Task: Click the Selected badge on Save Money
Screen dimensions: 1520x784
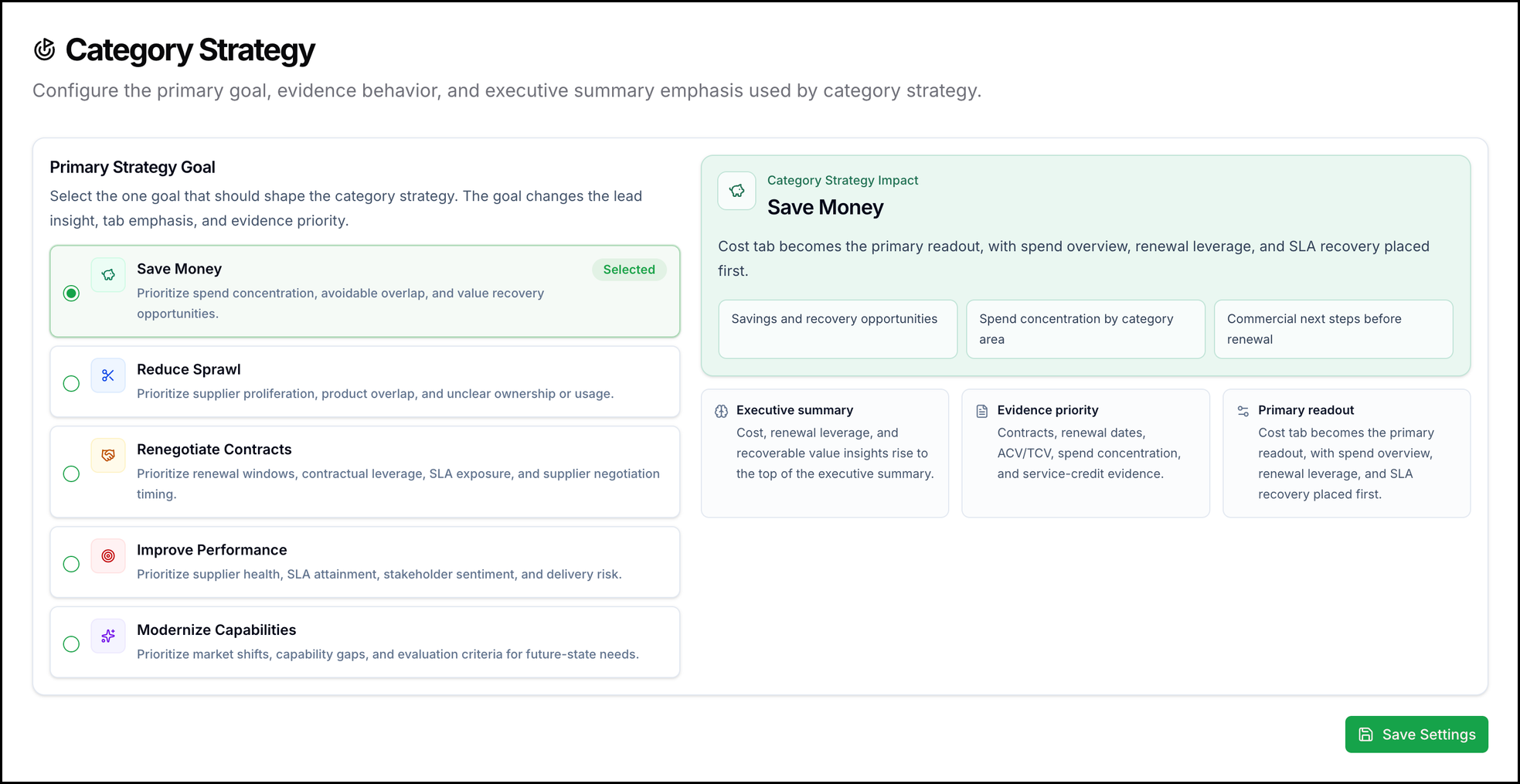Action: (x=629, y=270)
